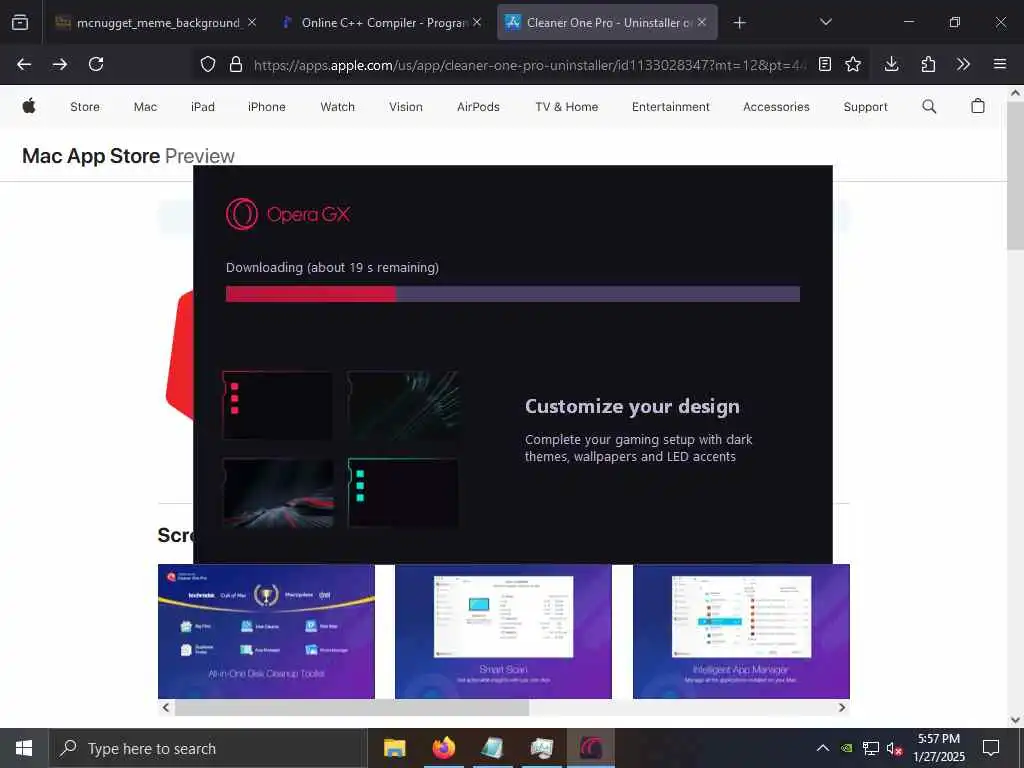Open the iPhone menu item
This screenshot has width=1024, height=768.
(x=266, y=106)
